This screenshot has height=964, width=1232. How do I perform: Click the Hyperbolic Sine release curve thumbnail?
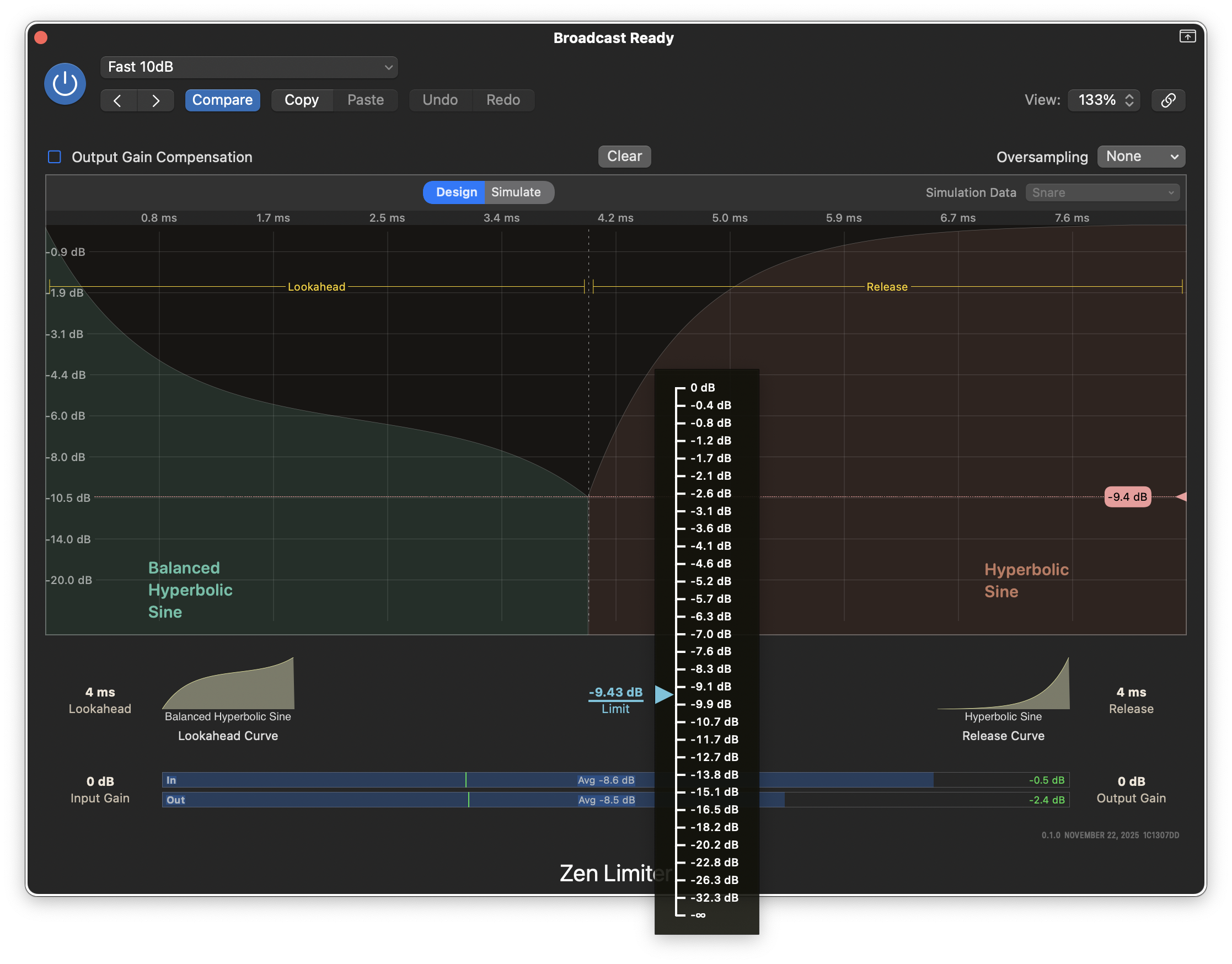pos(1003,684)
